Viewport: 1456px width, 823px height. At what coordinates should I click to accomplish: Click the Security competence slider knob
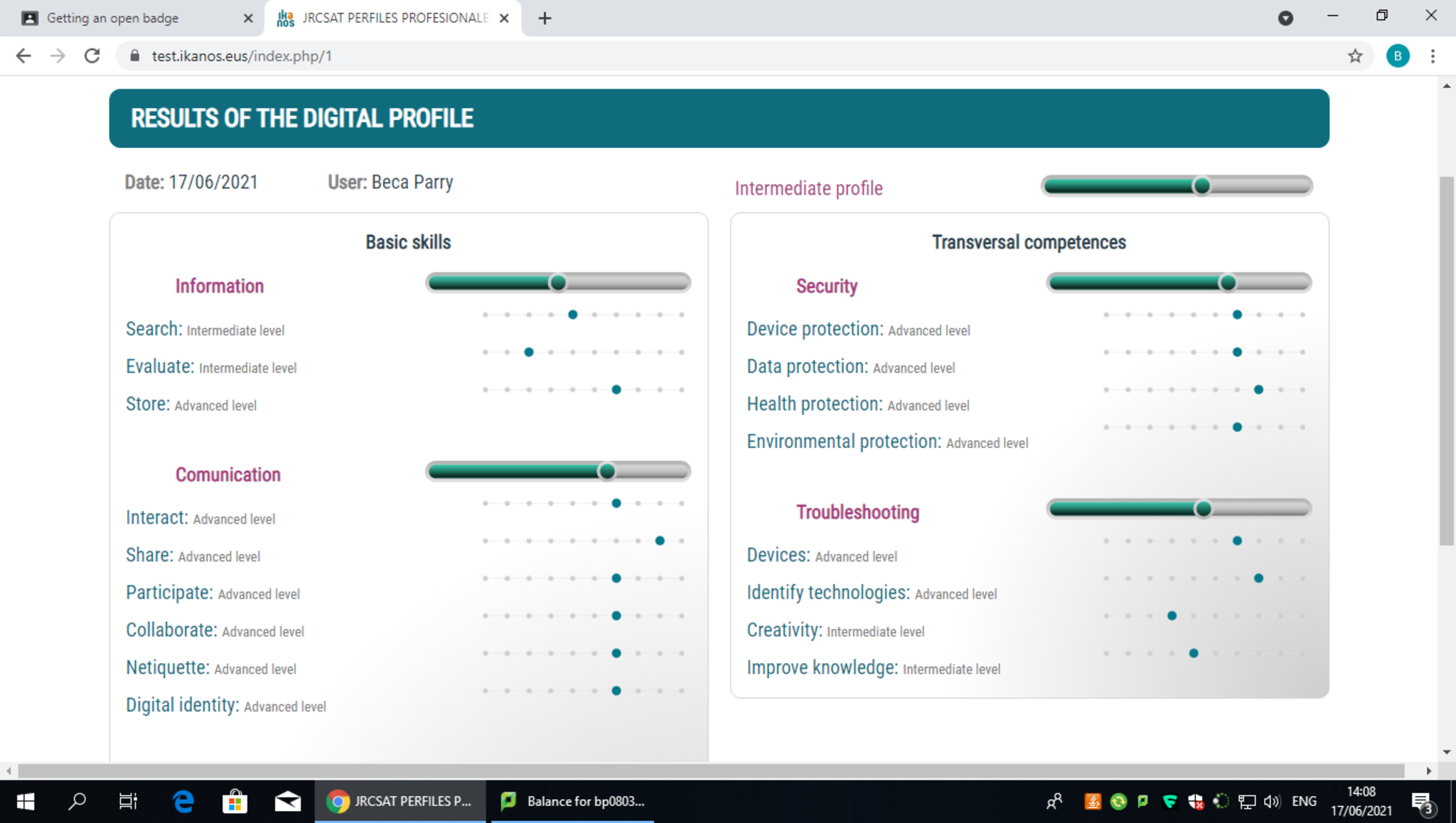(1228, 283)
